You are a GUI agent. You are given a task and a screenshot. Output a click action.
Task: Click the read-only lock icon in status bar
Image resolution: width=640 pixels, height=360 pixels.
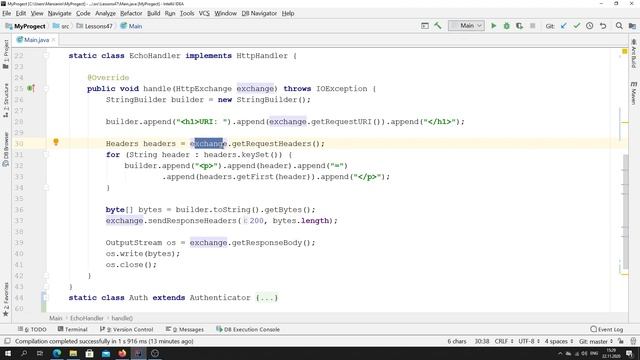point(621,341)
